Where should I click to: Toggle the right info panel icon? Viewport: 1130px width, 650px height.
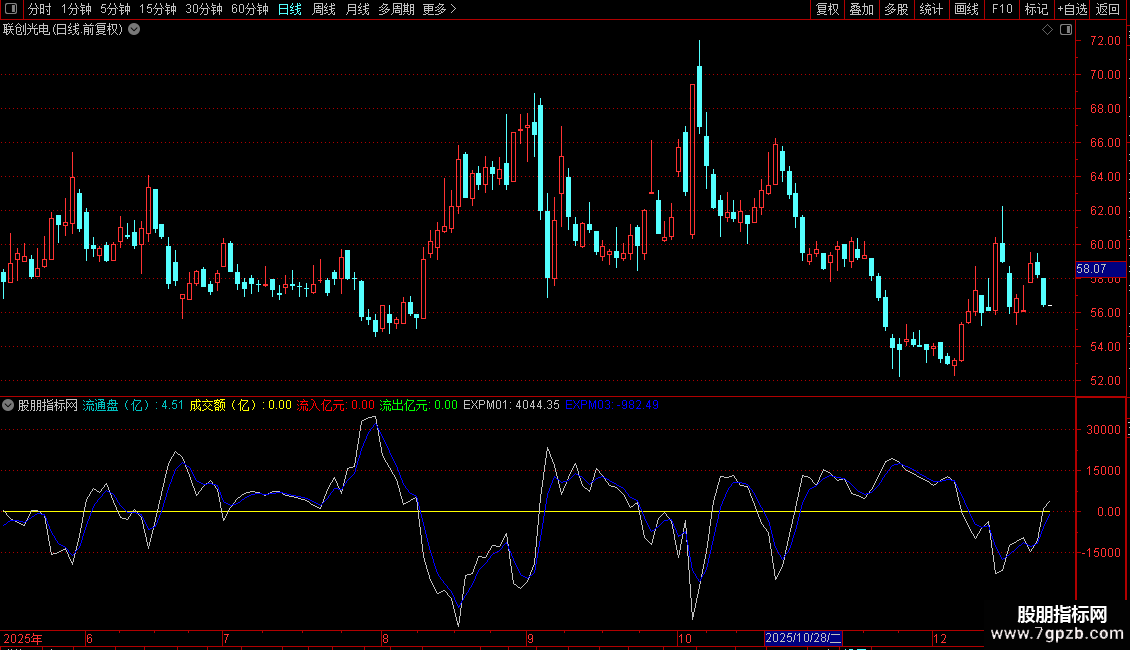(1066, 30)
